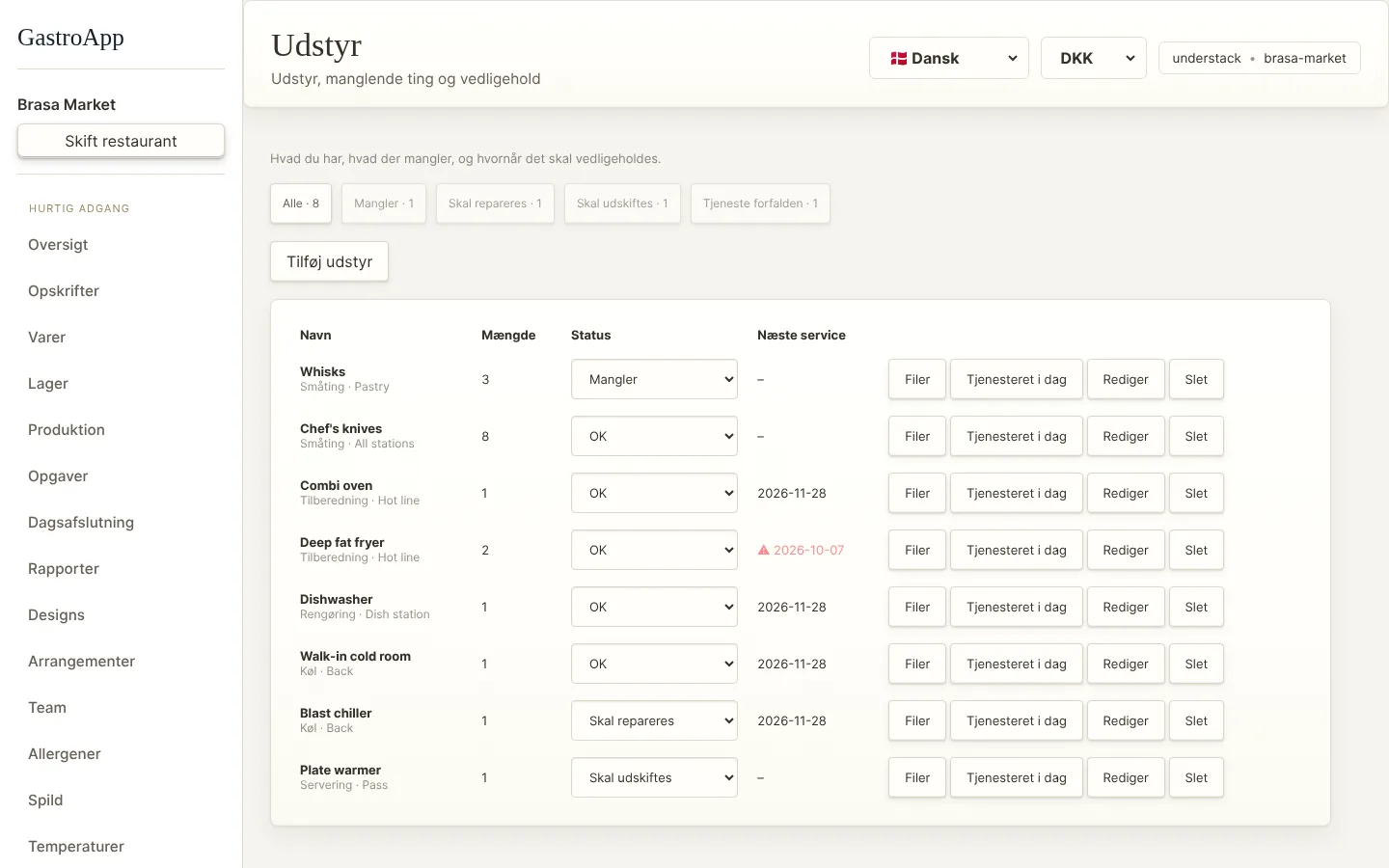
Task: Open the Lager sidebar item
Action: click(48, 384)
